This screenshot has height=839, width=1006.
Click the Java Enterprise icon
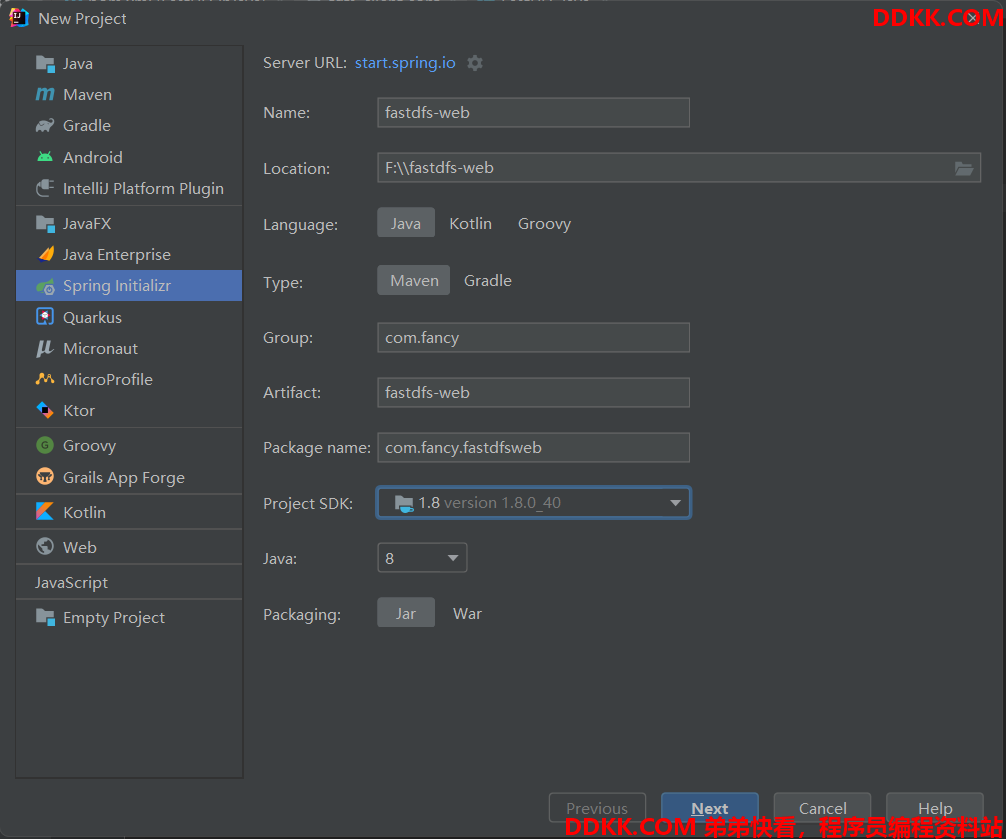(46, 254)
